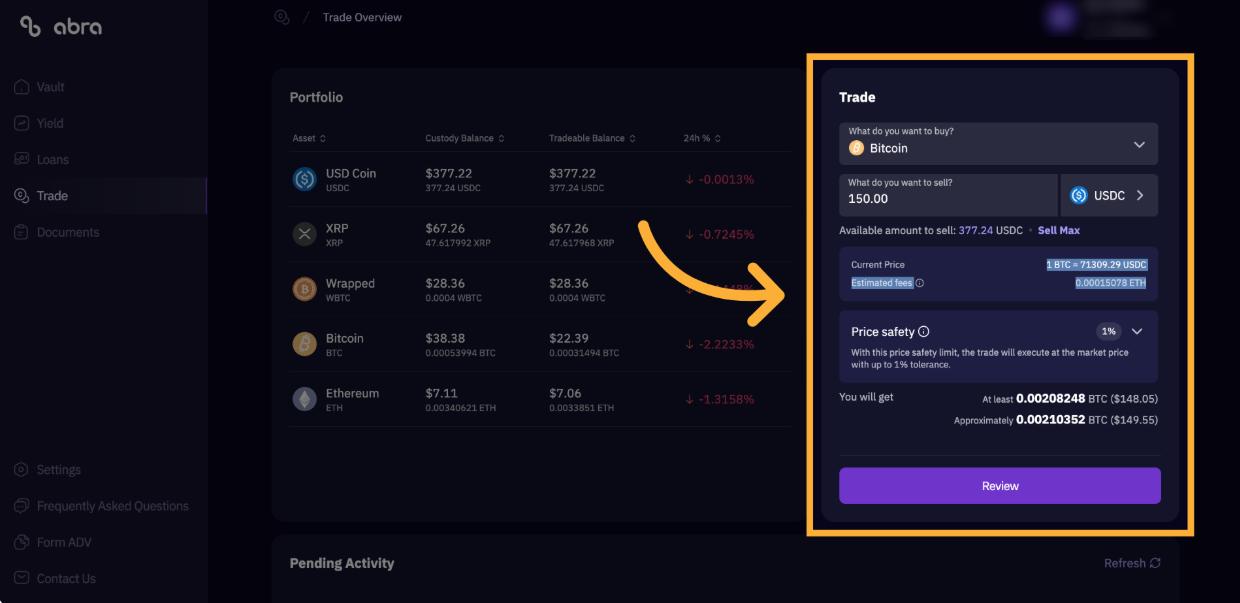This screenshot has width=1240, height=603.
Task: Click the Price safety info icon
Action: tap(924, 332)
